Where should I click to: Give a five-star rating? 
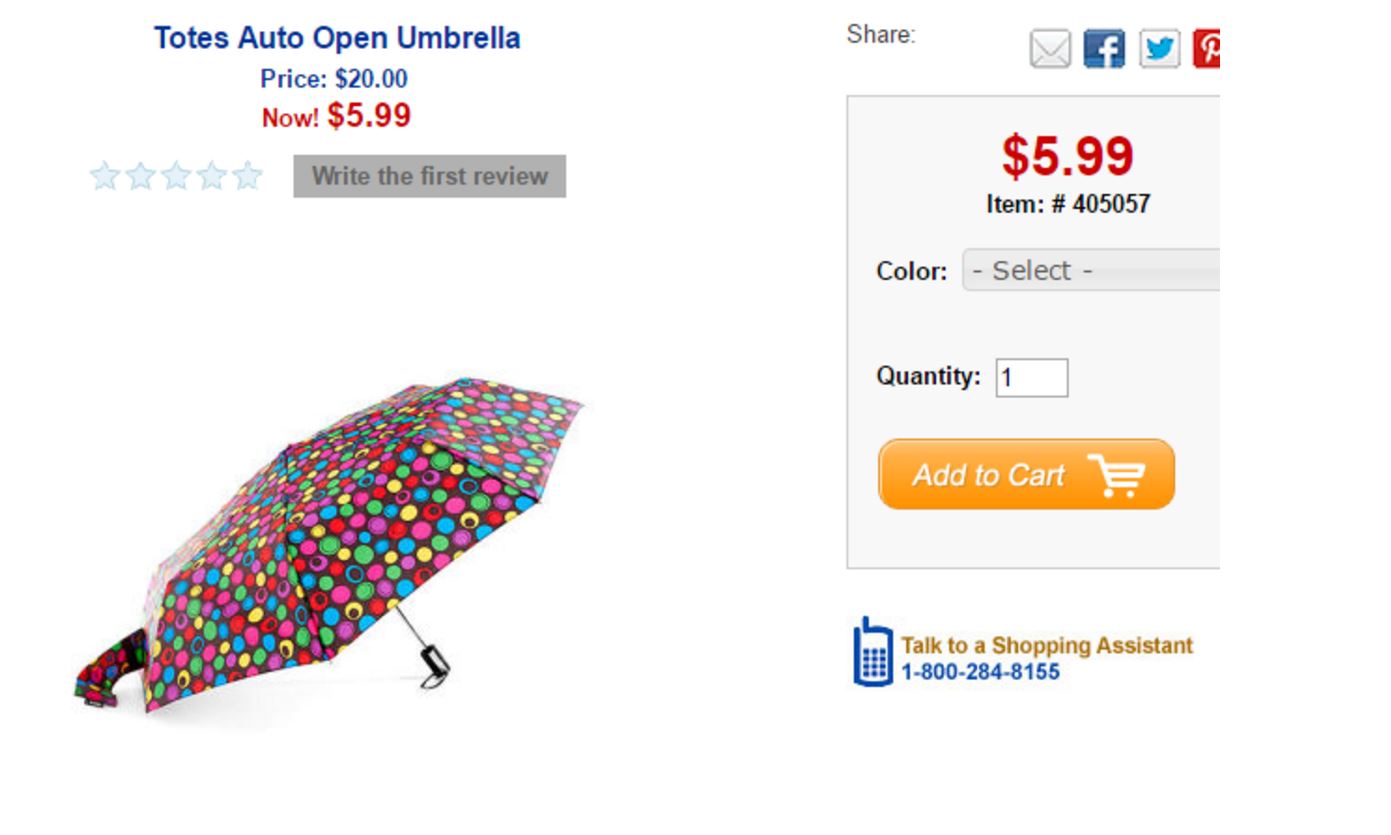click(x=247, y=177)
